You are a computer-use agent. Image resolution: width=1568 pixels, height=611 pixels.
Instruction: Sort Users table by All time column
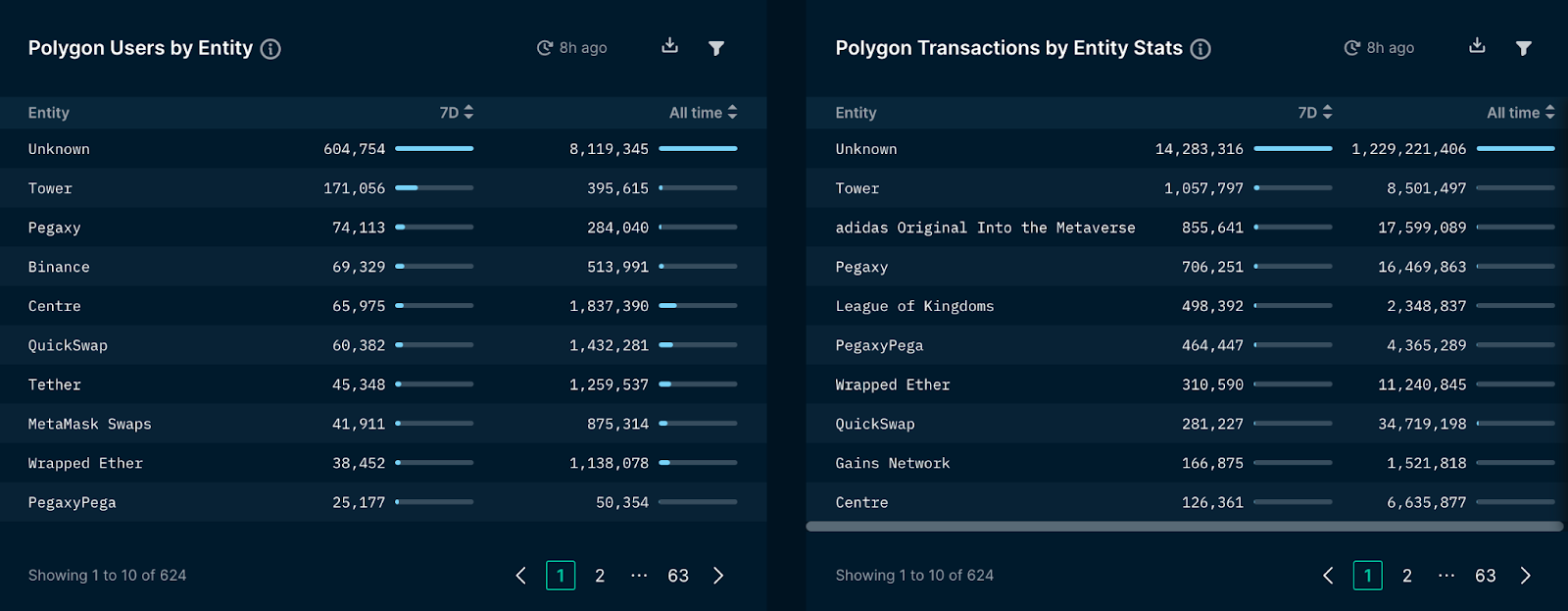coord(703,113)
